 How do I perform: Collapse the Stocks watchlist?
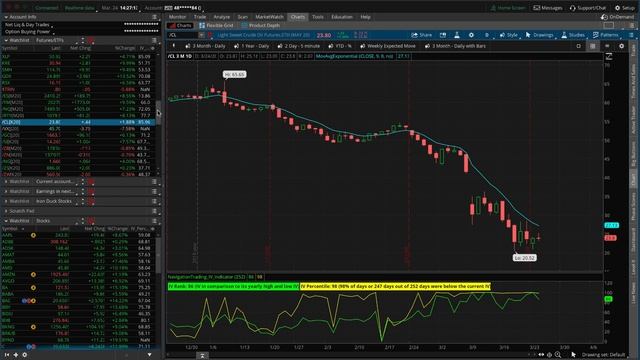pos(6,221)
